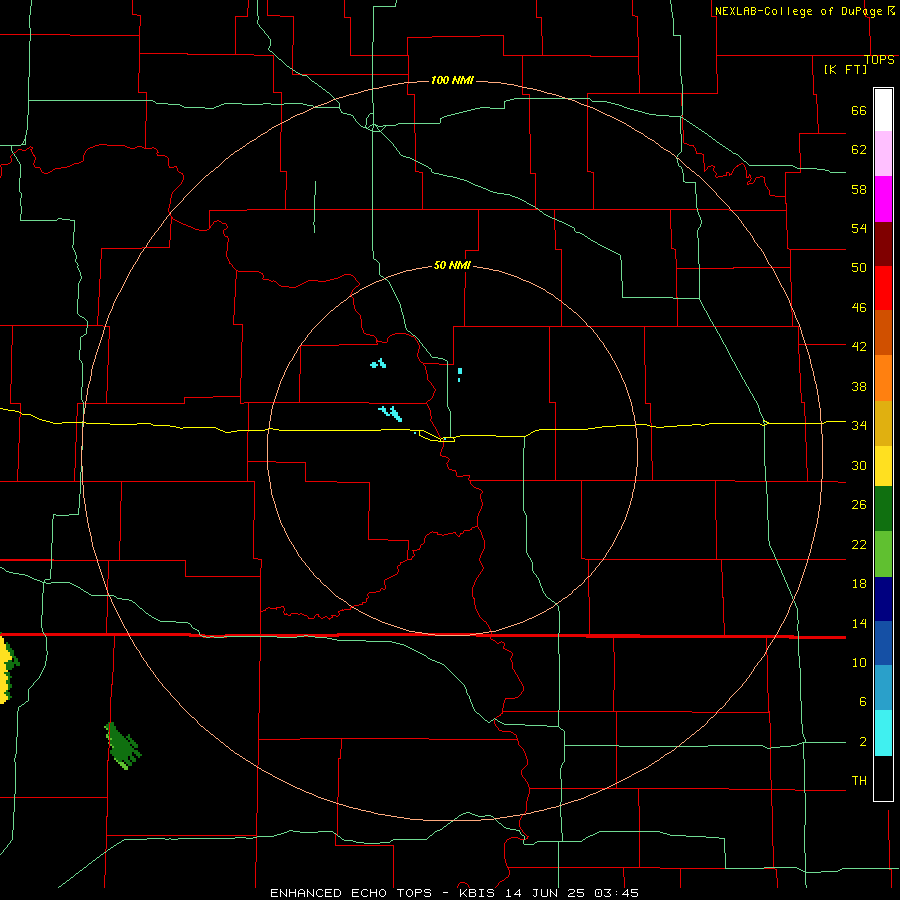The width and height of the screenshot is (900, 900).
Task: Click the cyan echo in the county north of the yellow highway
Action: [378, 363]
